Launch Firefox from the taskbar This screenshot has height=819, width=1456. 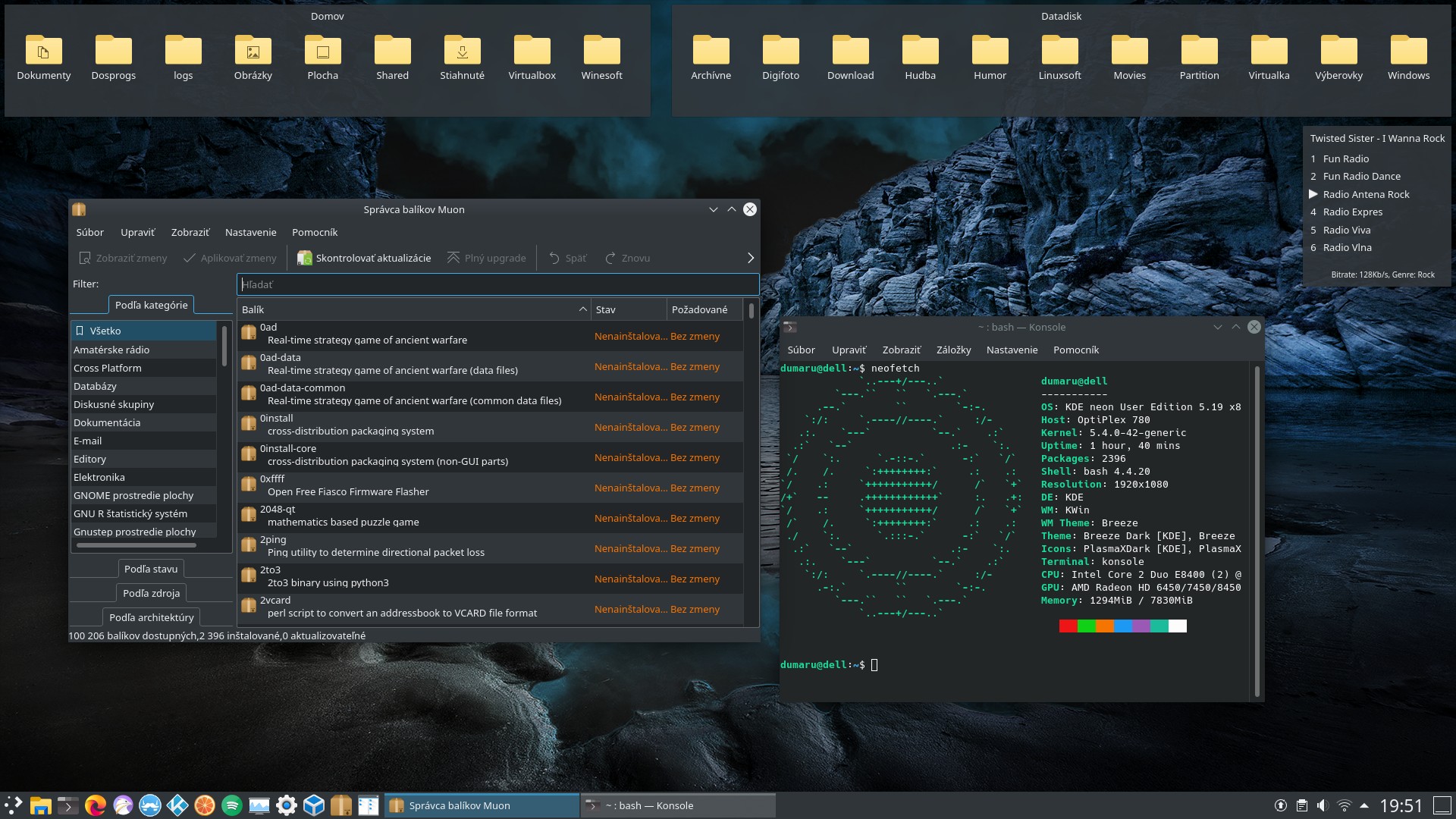[x=96, y=805]
